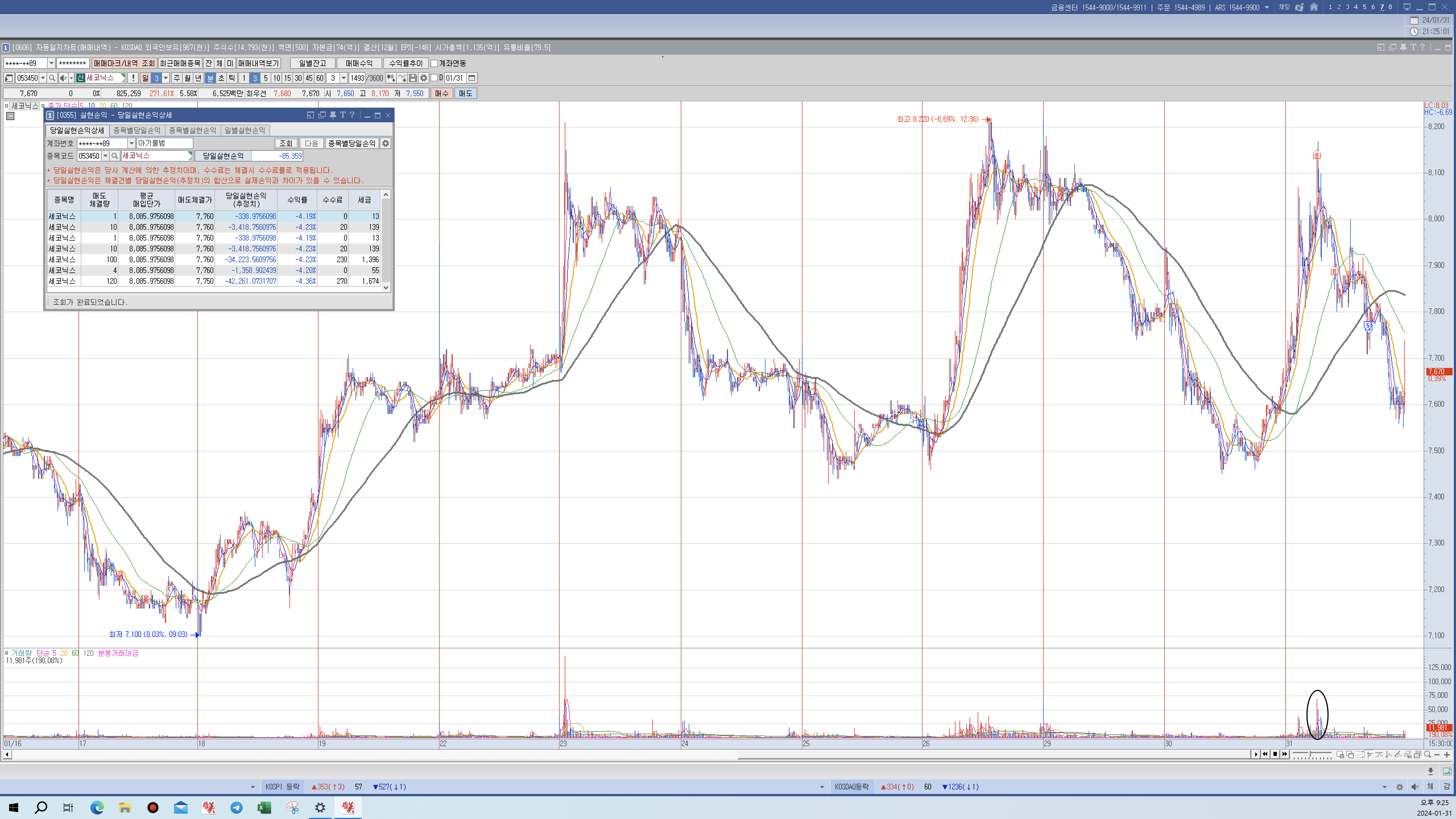Image resolution: width=1456 pixels, height=819 pixels.
Task: Click the add line-chart icon in toolbar
Action: click(402, 78)
